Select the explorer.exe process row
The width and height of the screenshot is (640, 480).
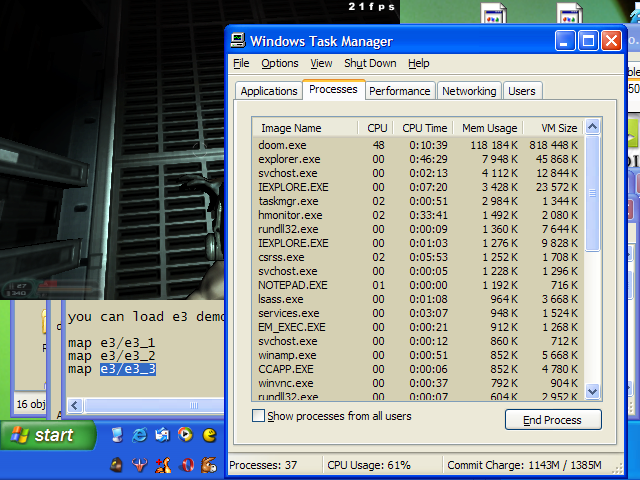click(418, 159)
